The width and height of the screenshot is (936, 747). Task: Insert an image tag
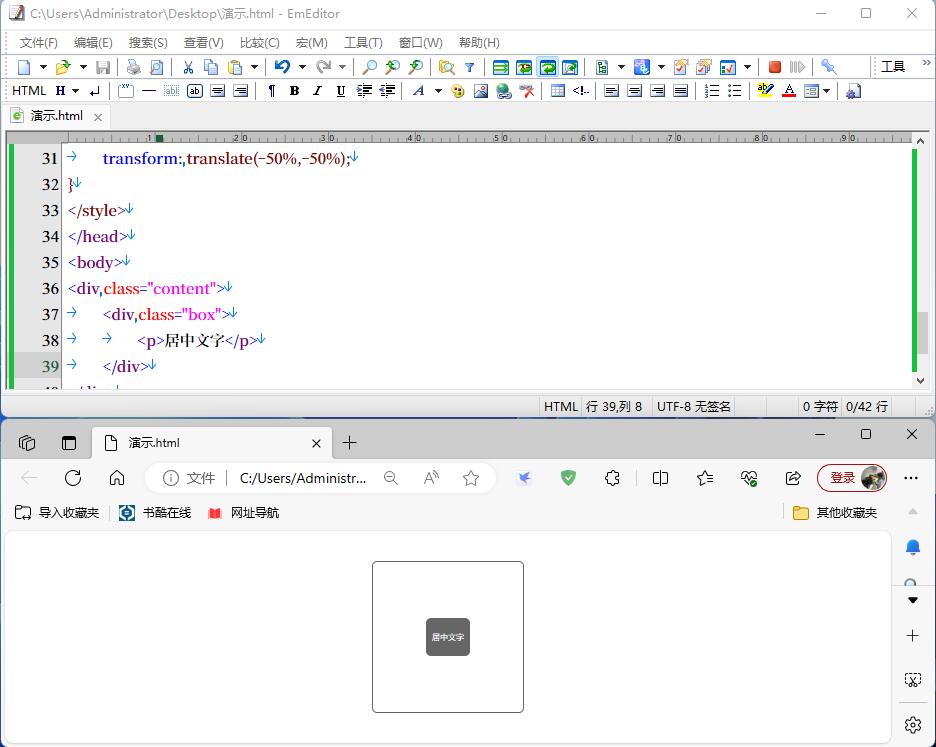[481, 91]
